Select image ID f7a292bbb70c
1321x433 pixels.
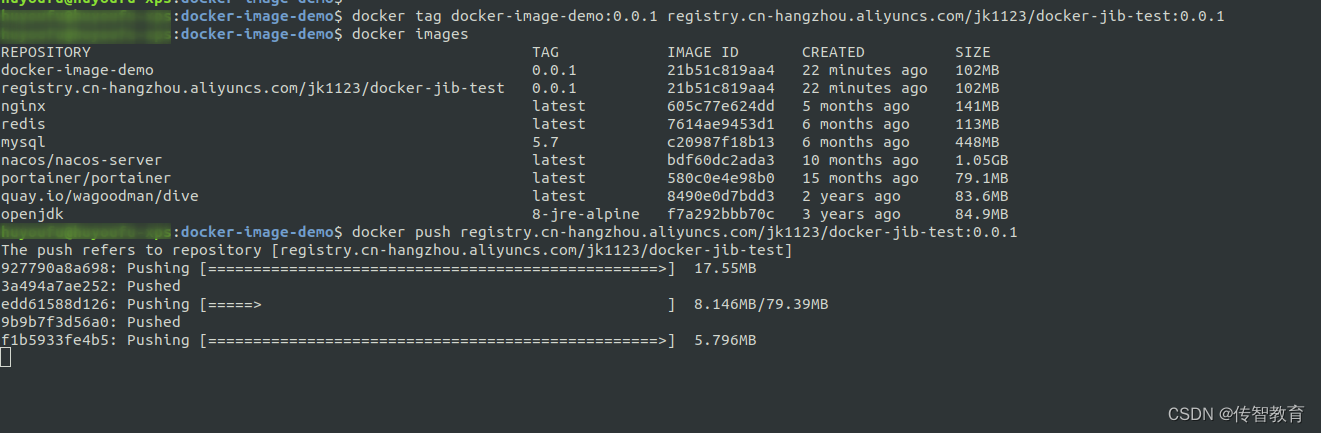pos(721,214)
